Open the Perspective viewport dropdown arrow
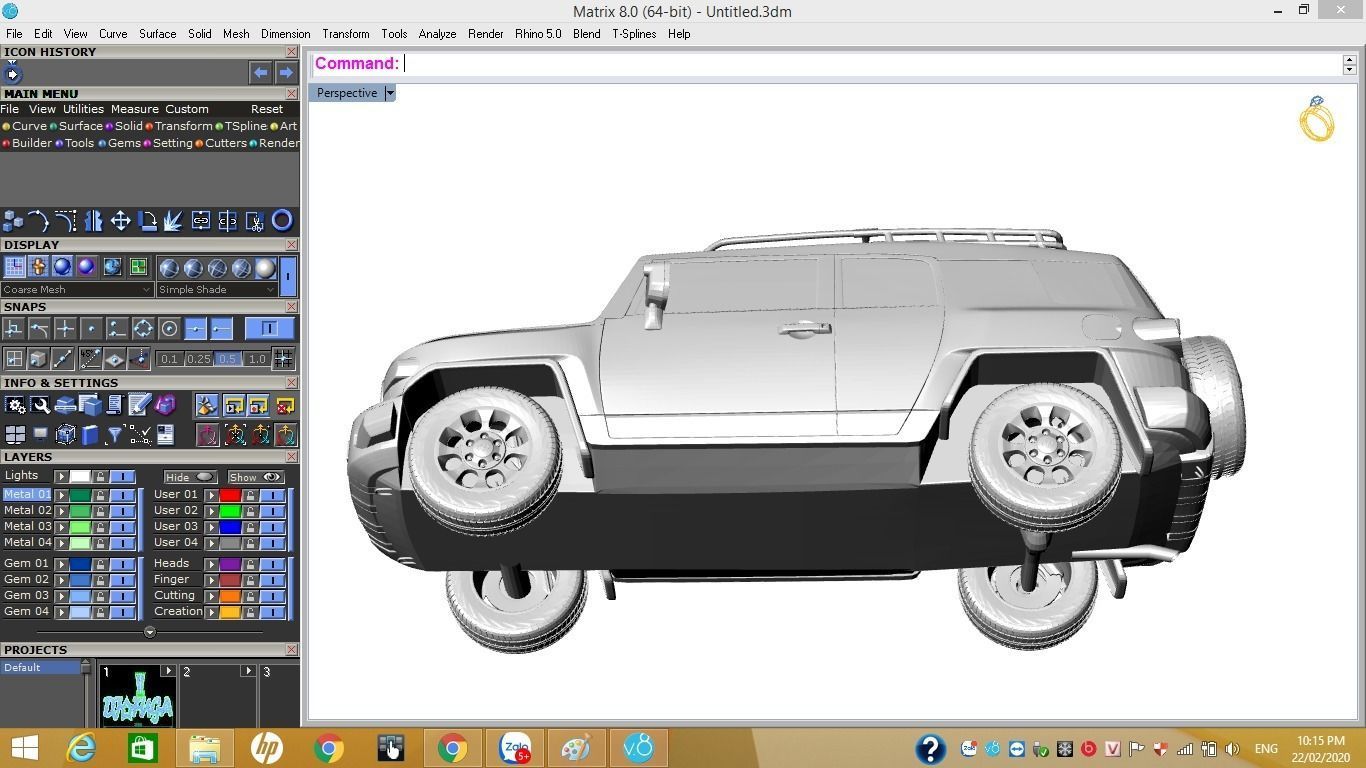This screenshot has height=768, width=1366. (390, 93)
